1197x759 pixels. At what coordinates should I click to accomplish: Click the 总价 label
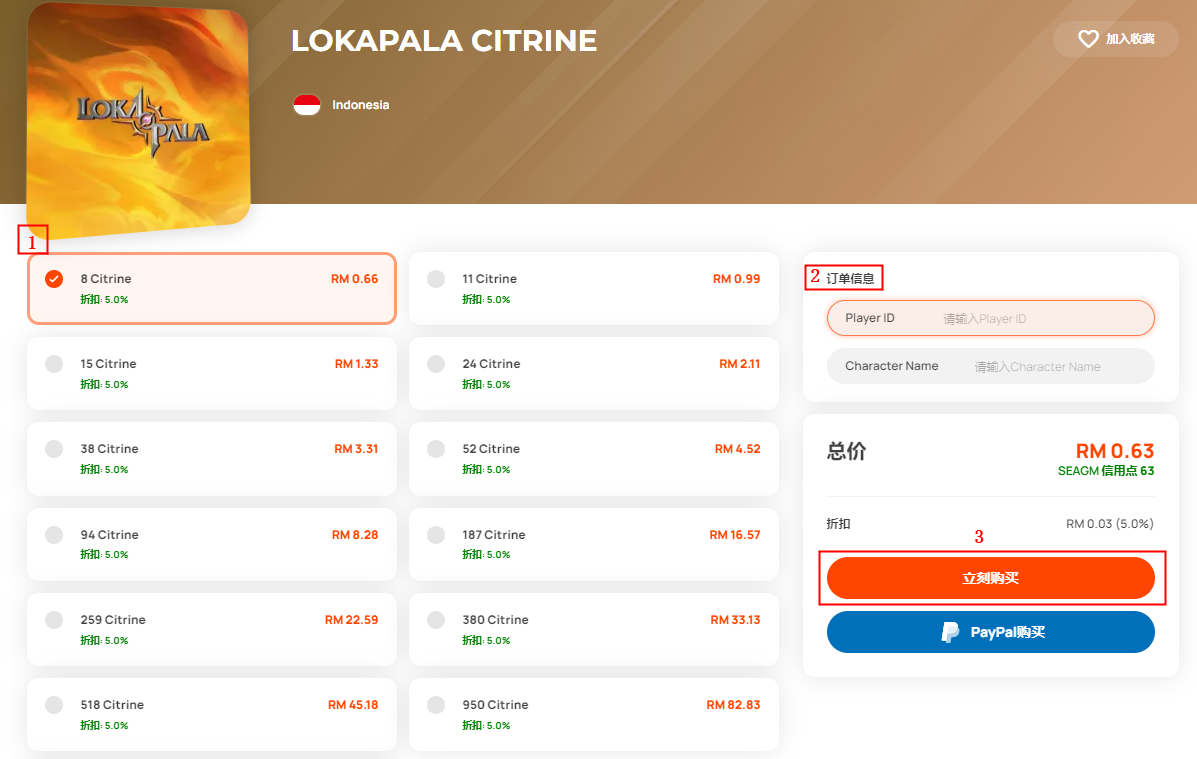tap(846, 451)
